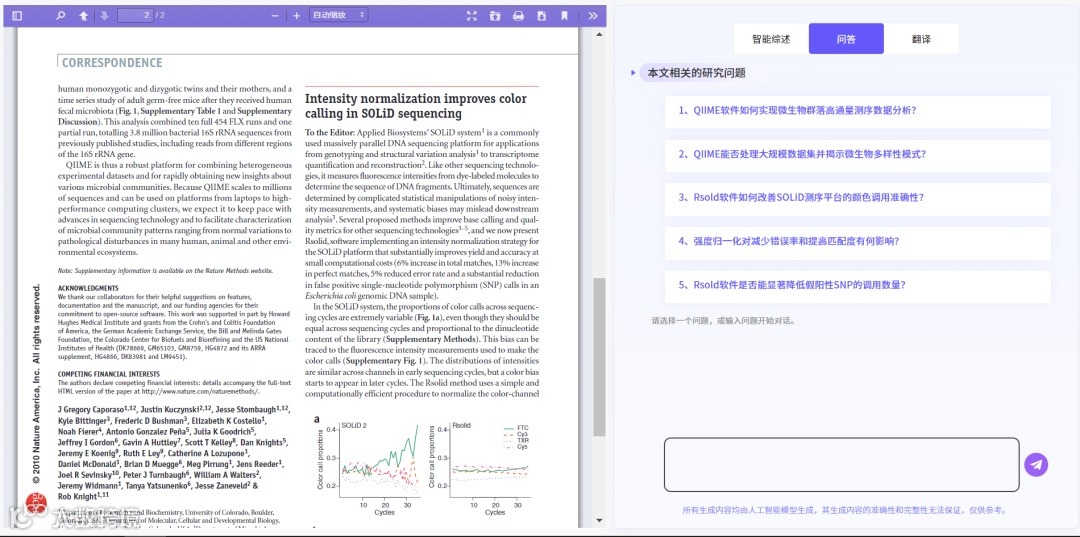Click the page number input field
Image resolution: width=1080 pixels, height=537 pixels.
pyautogui.click(x=135, y=15)
